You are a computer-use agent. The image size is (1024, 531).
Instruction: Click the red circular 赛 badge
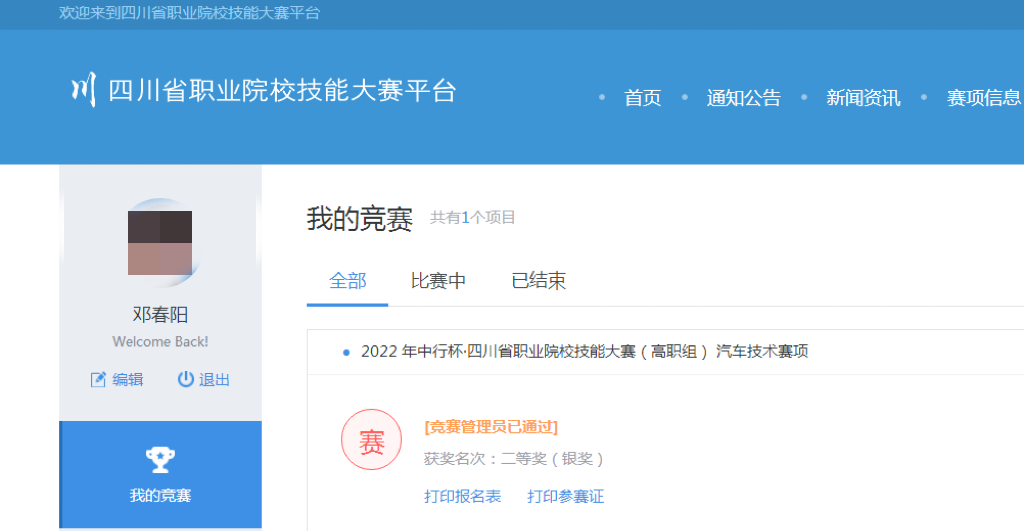[x=371, y=440]
